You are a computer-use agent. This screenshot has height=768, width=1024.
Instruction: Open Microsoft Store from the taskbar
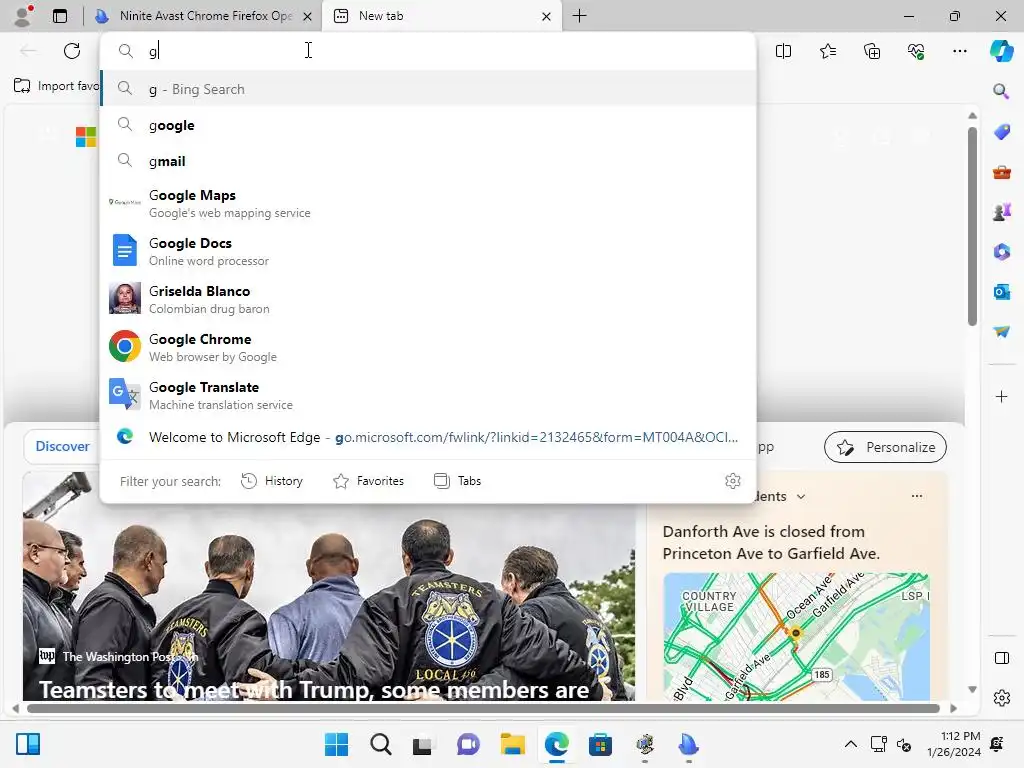click(x=600, y=744)
